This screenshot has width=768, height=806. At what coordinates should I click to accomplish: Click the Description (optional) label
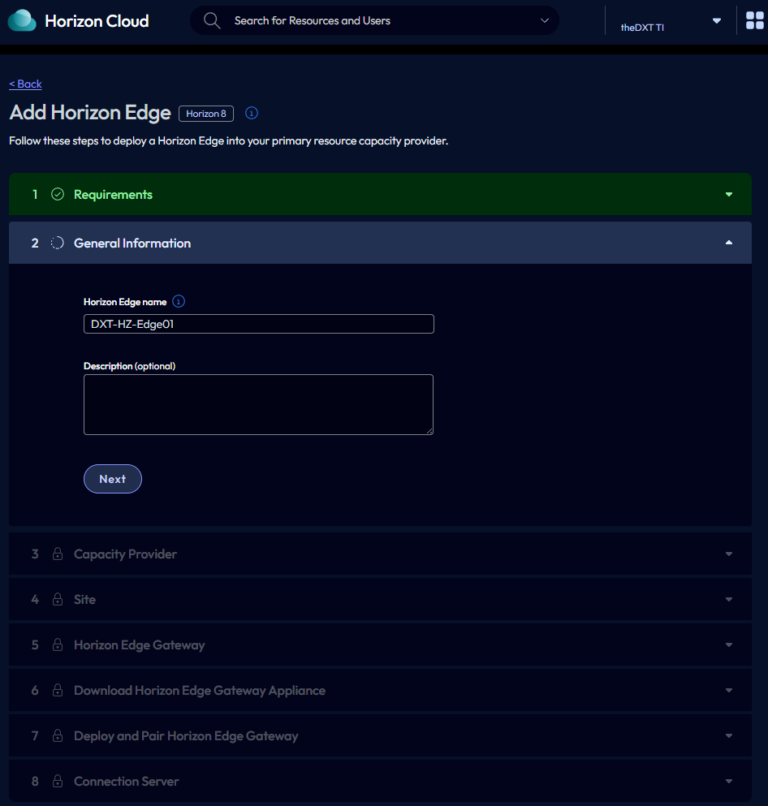point(130,366)
